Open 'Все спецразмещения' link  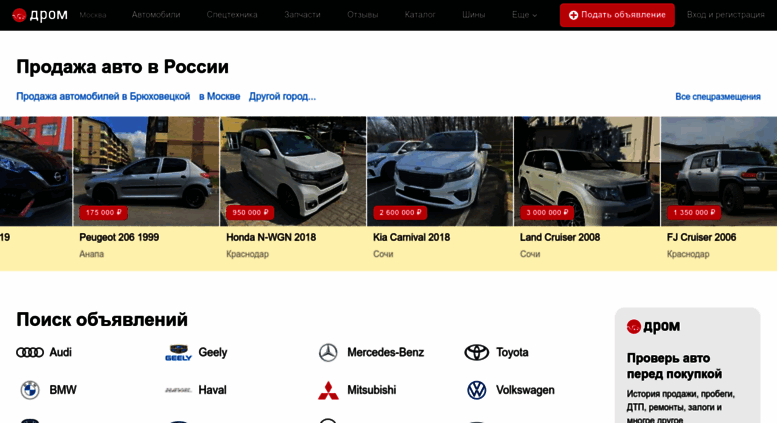pyautogui.click(x=717, y=97)
